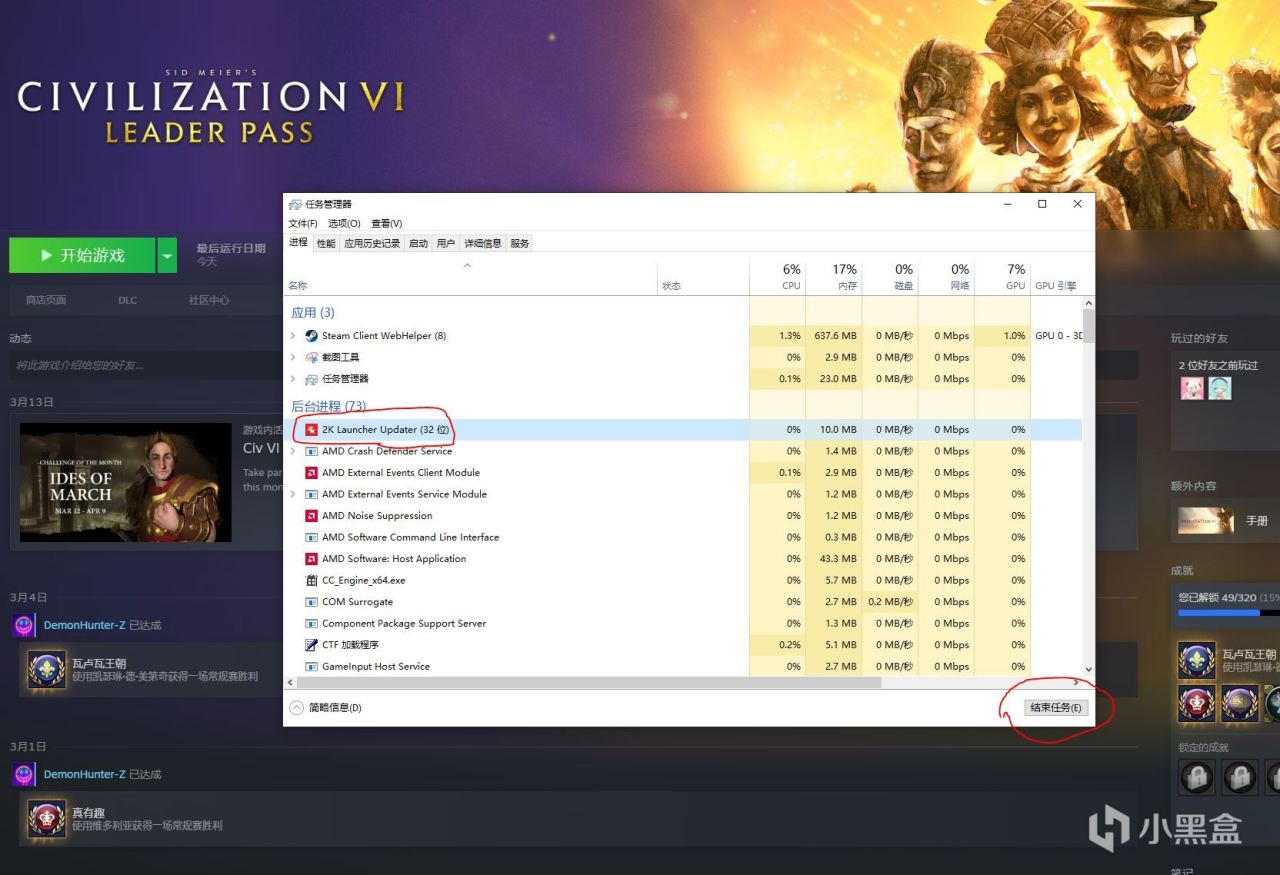This screenshot has height=875, width=1280.
Task: Open the dropdown arrow beside 开始游戏
Action: (x=167, y=256)
